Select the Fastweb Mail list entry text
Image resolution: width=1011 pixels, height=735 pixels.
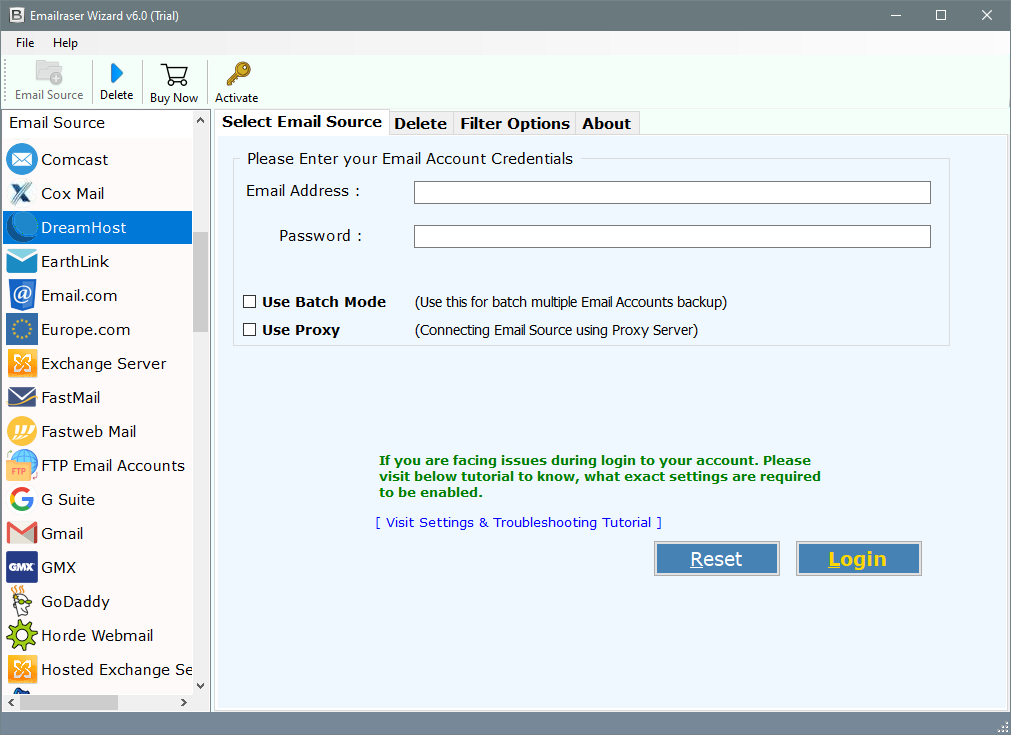88,431
